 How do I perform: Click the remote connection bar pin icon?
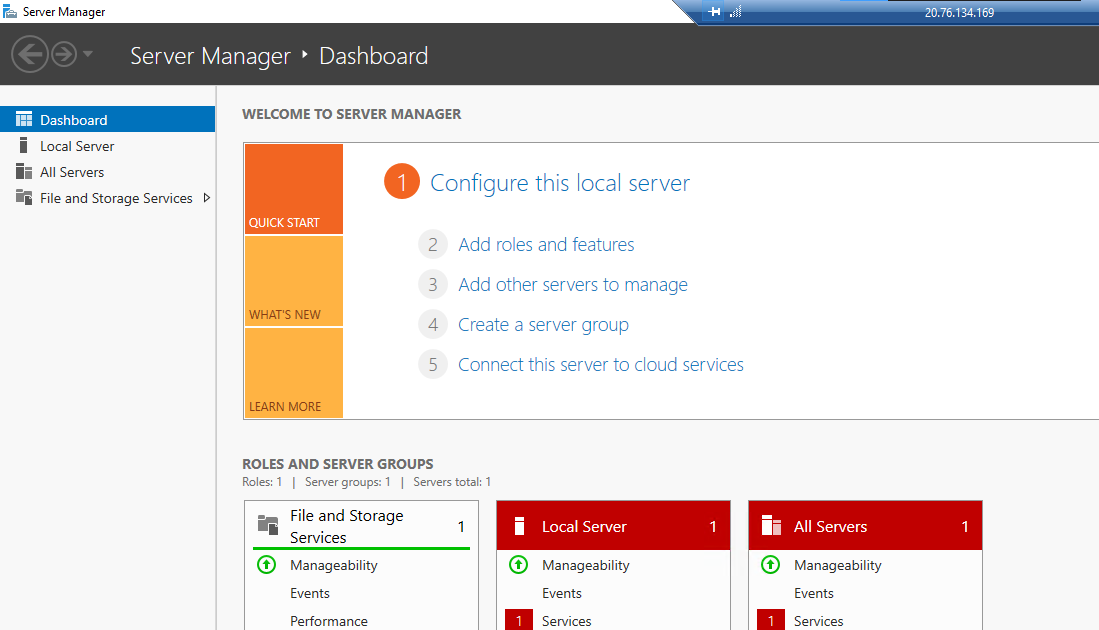[714, 11]
